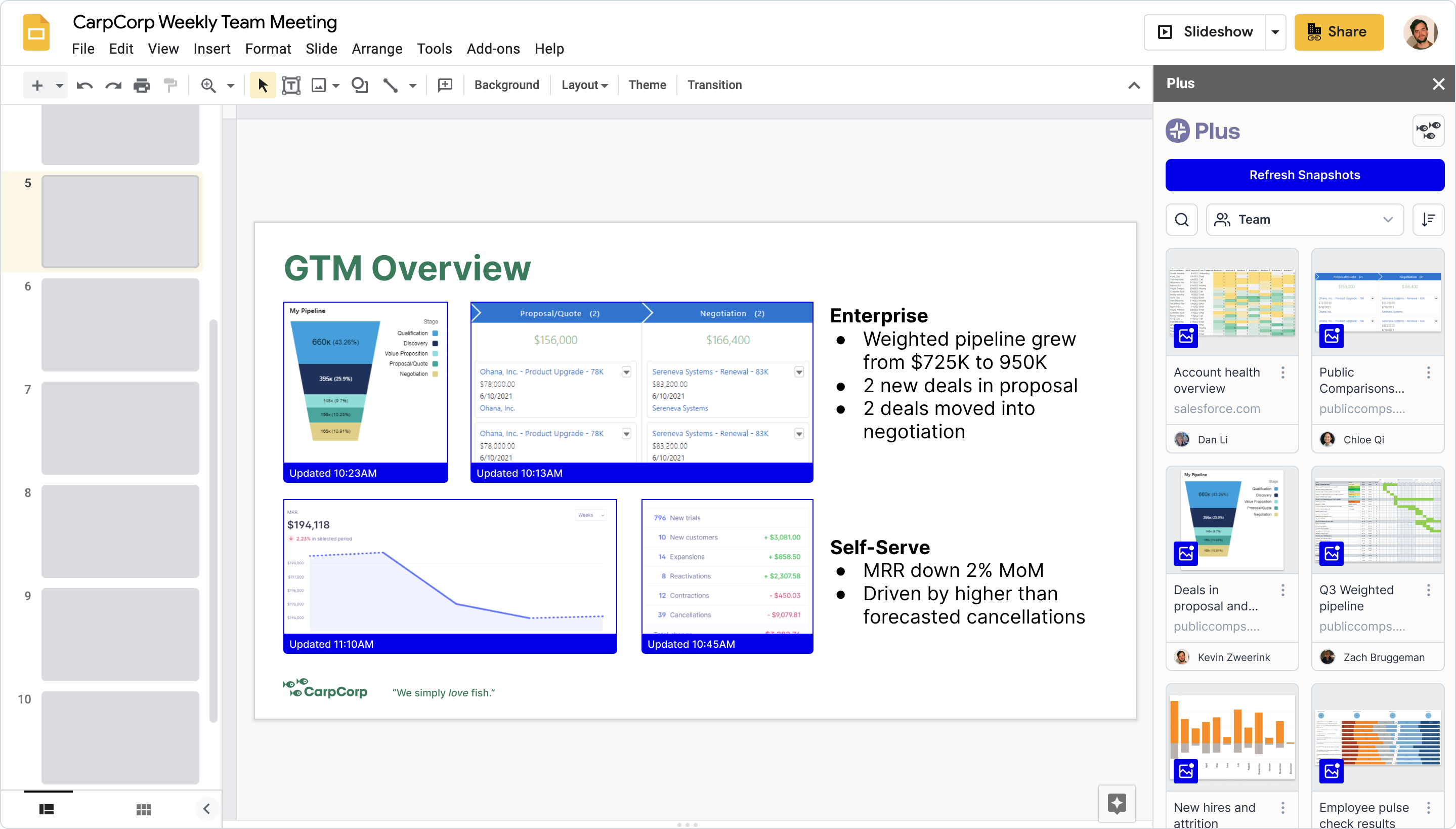This screenshot has width=1456, height=829.
Task: Click the insert image tool
Action: 319,86
